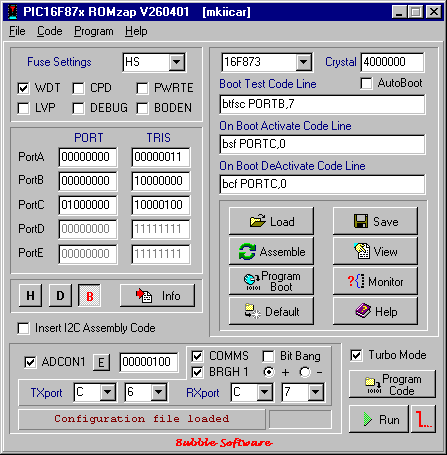Expand the HS oscillator fuse dropdown

coord(176,62)
